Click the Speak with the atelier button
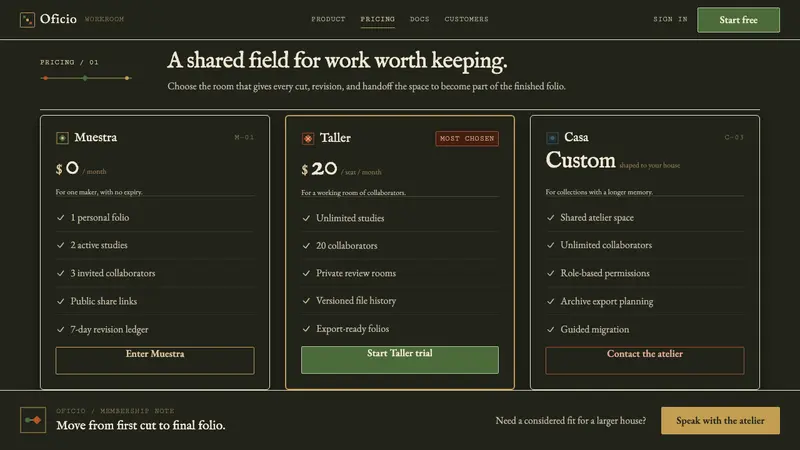Screen dimensions: 800x450 coord(720,421)
